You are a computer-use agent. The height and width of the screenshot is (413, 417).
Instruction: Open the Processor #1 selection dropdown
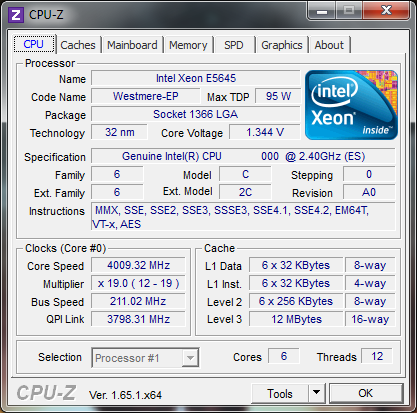145,358
